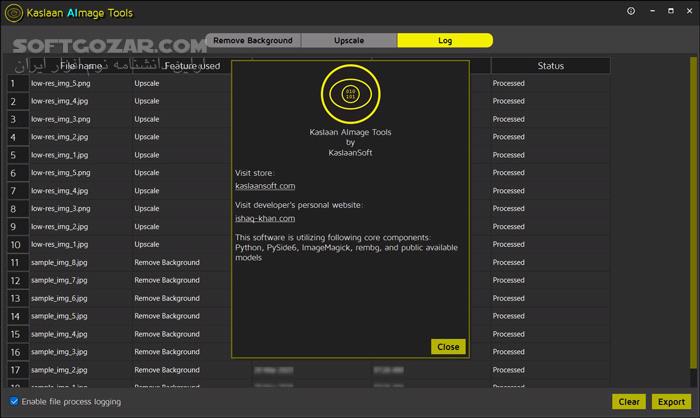The image size is (700, 418).
Task: Click the Status column header
Action: point(550,66)
